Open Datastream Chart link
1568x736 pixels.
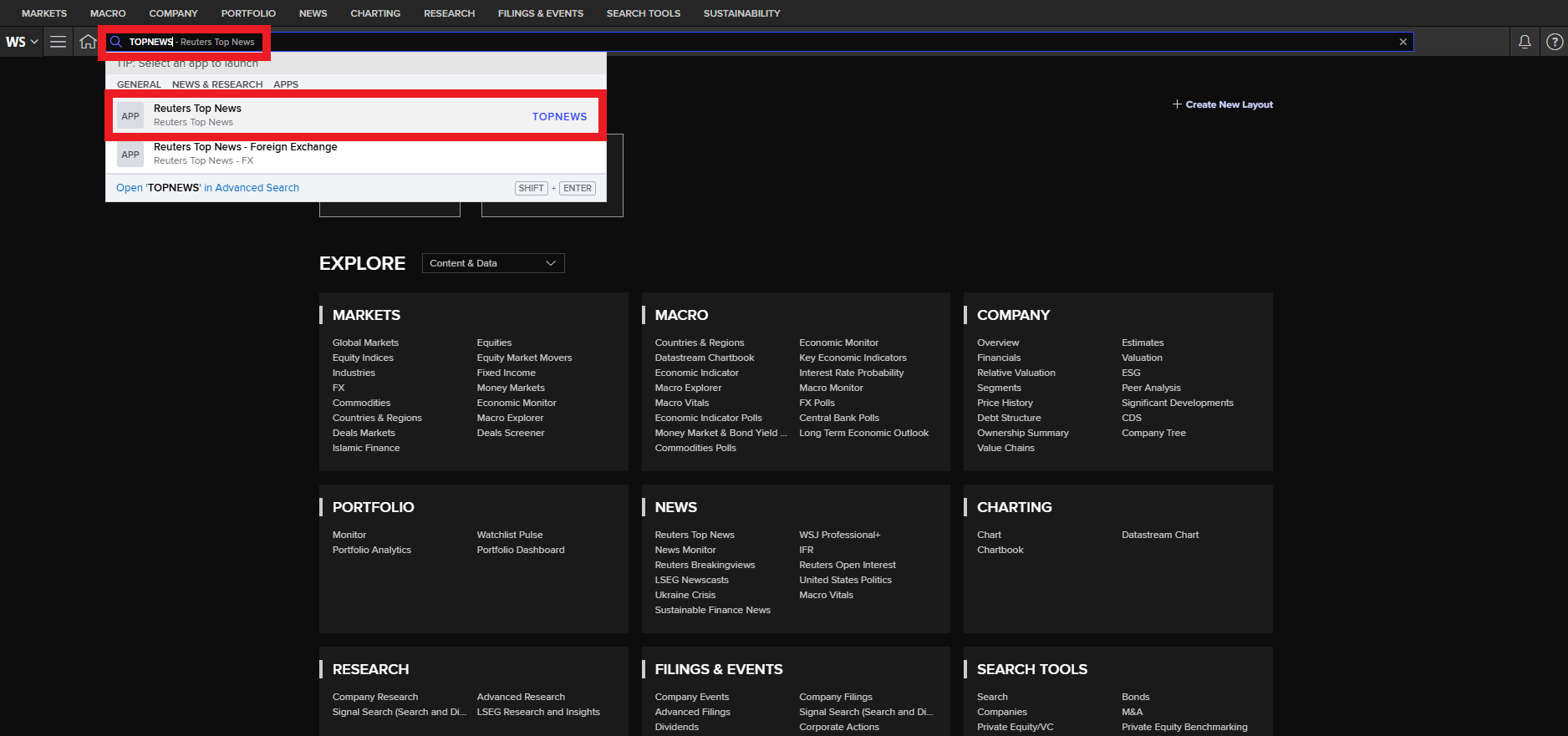1160,535
